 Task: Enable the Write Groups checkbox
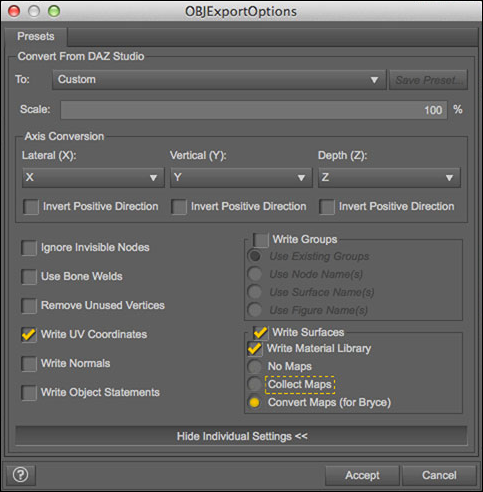[x=260, y=240]
